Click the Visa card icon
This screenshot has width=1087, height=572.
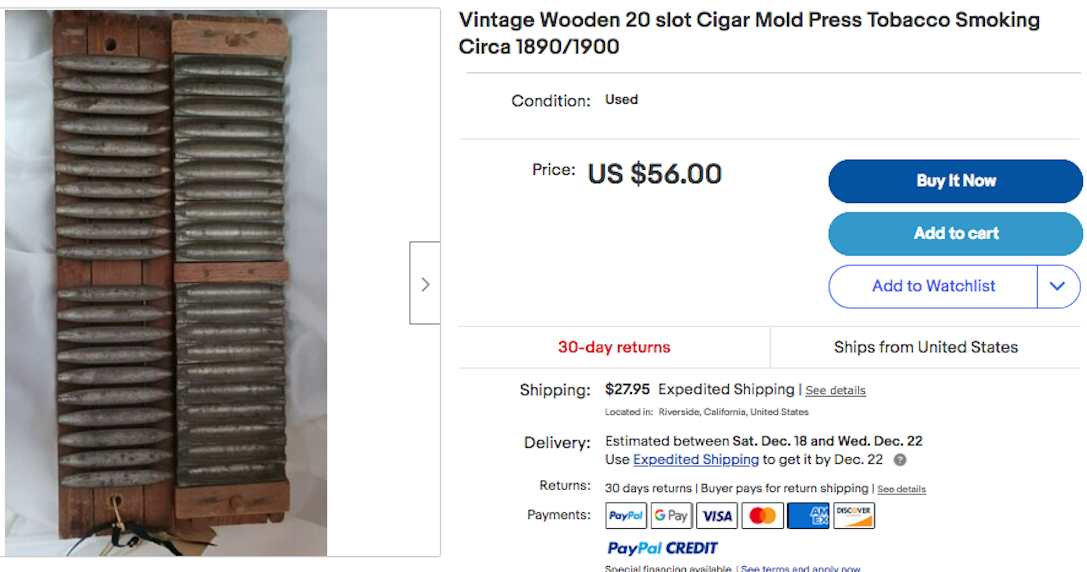[717, 516]
